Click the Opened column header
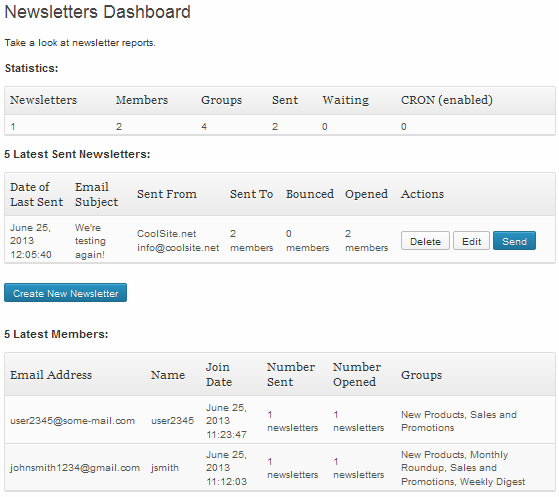The image size is (559, 497). coord(366,194)
